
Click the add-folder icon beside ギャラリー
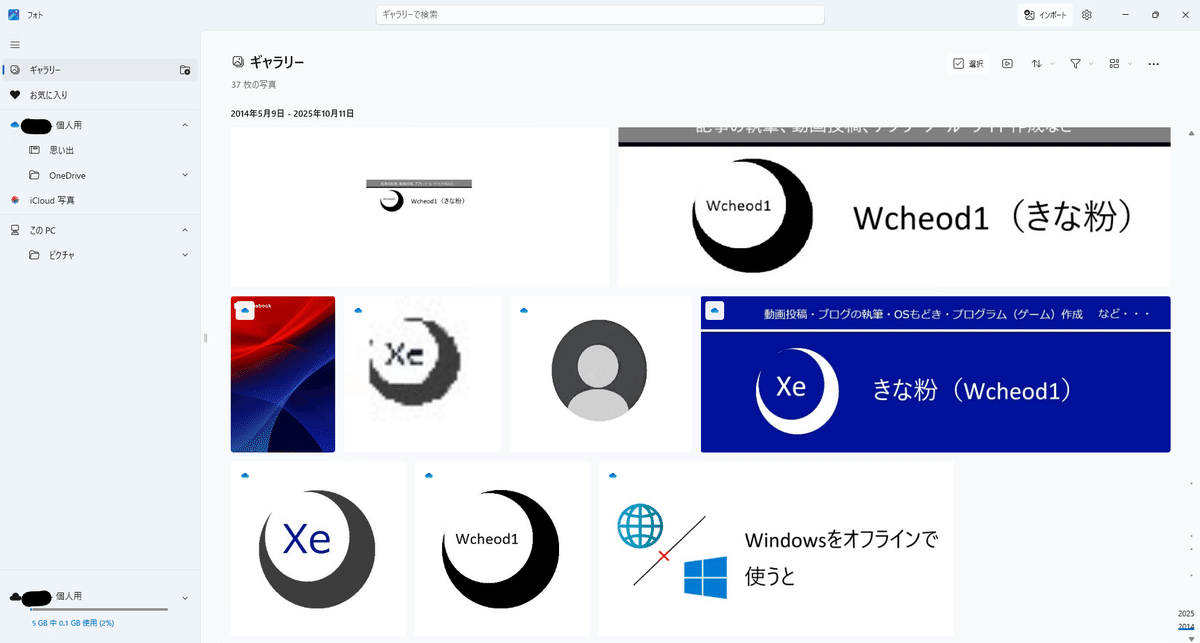pos(185,70)
